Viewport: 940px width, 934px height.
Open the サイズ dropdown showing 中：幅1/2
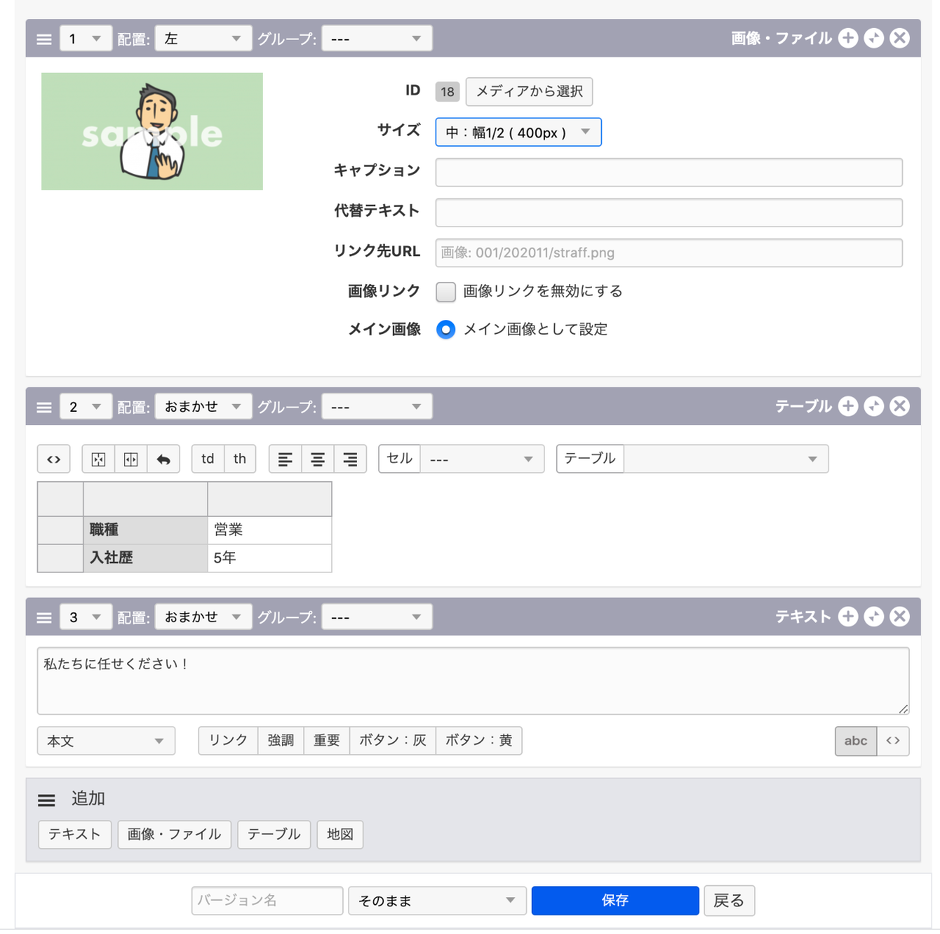(518, 131)
